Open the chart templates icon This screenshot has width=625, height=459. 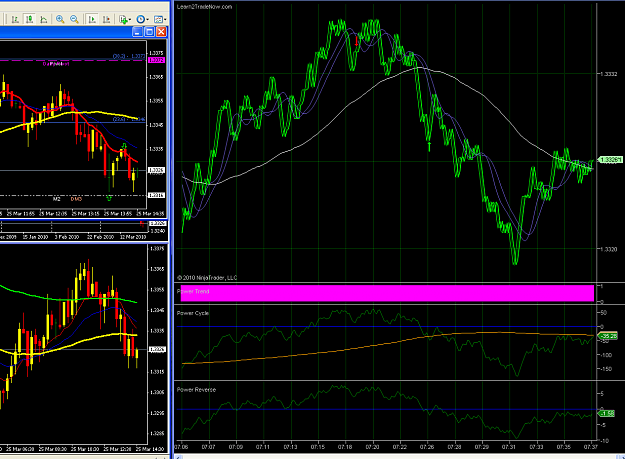[x=158, y=19]
